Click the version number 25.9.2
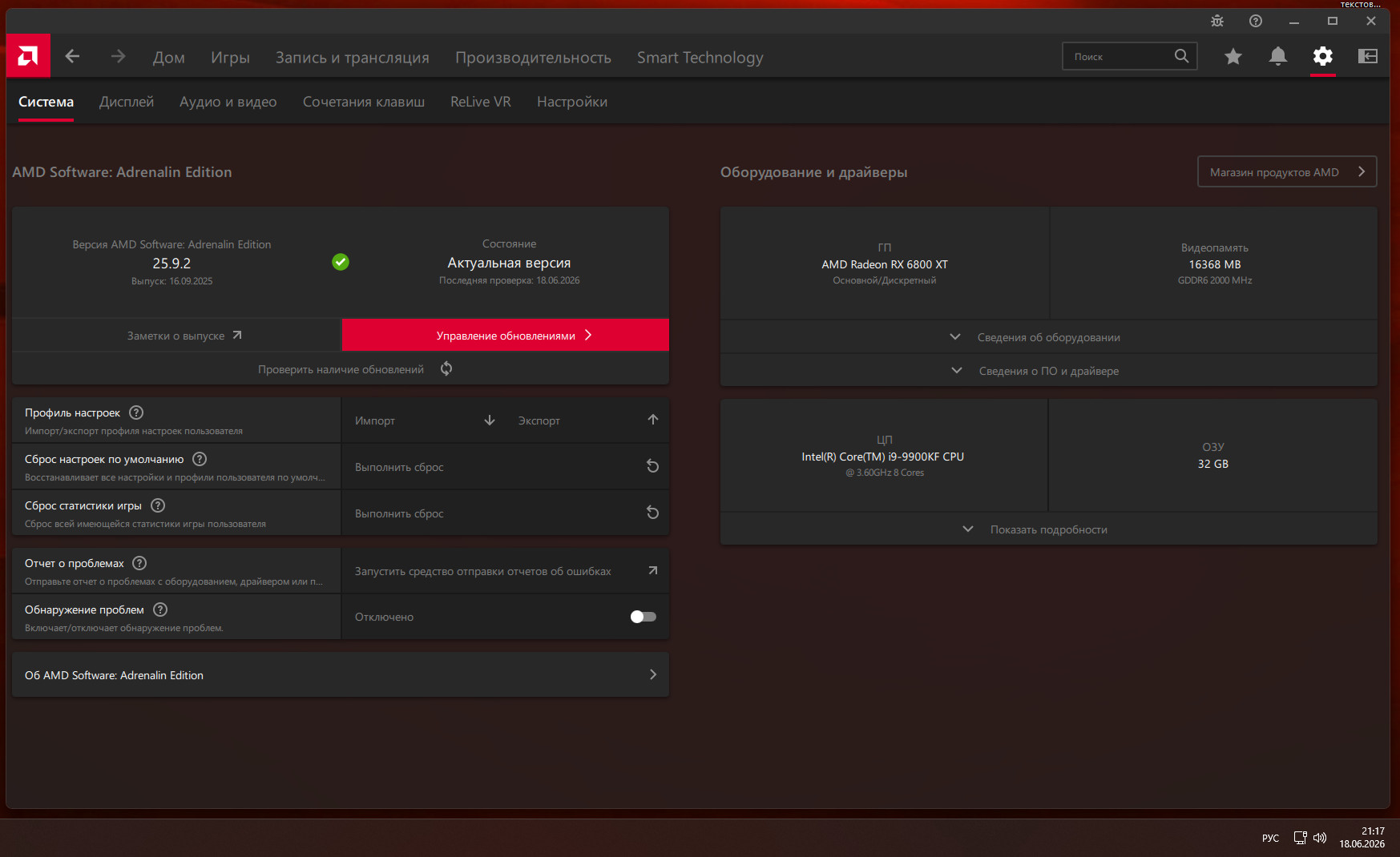1400x857 pixels. pyautogui.click(x=171, y=264)
